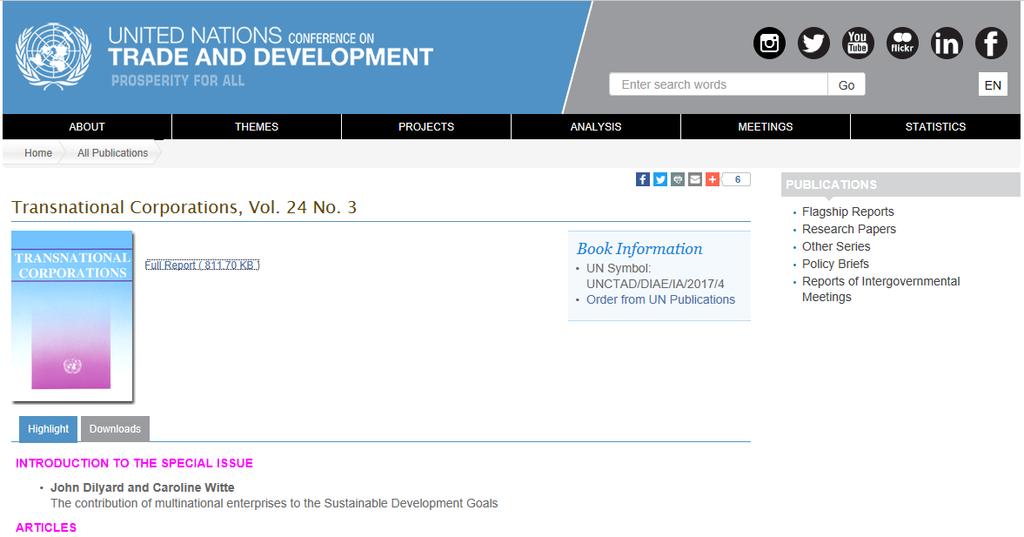Open the MEETINGS menu
Viewport: 1024px width, 537px height.
tap(765, 127)
